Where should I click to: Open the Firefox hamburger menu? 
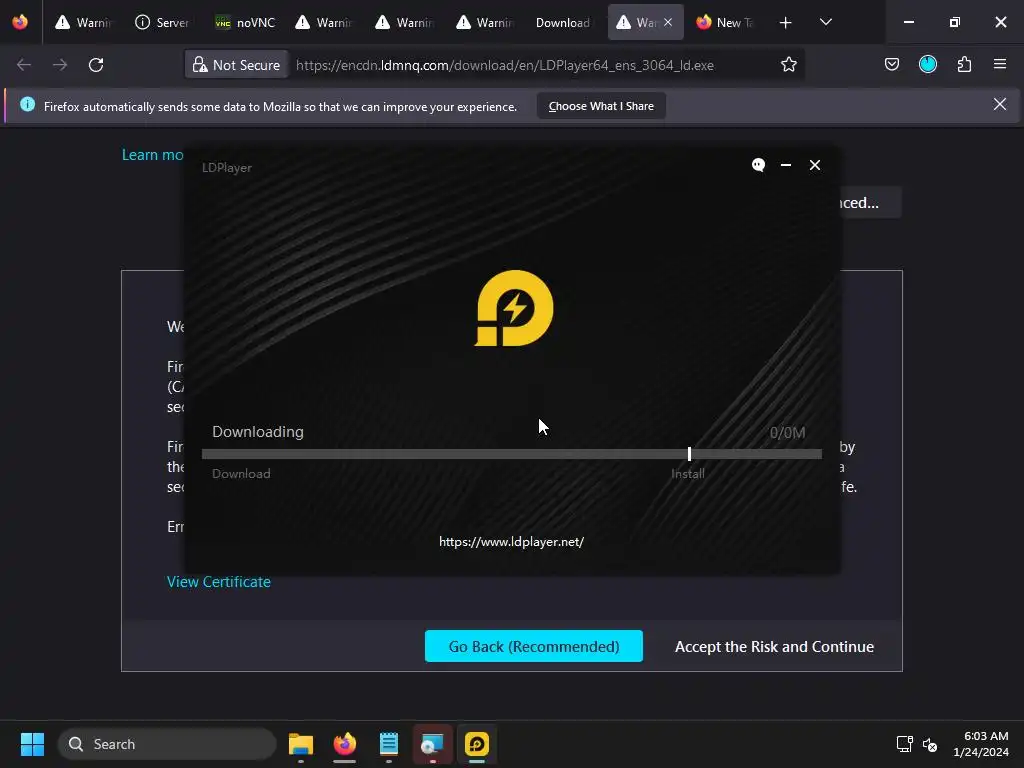[x=1000, y=64]
